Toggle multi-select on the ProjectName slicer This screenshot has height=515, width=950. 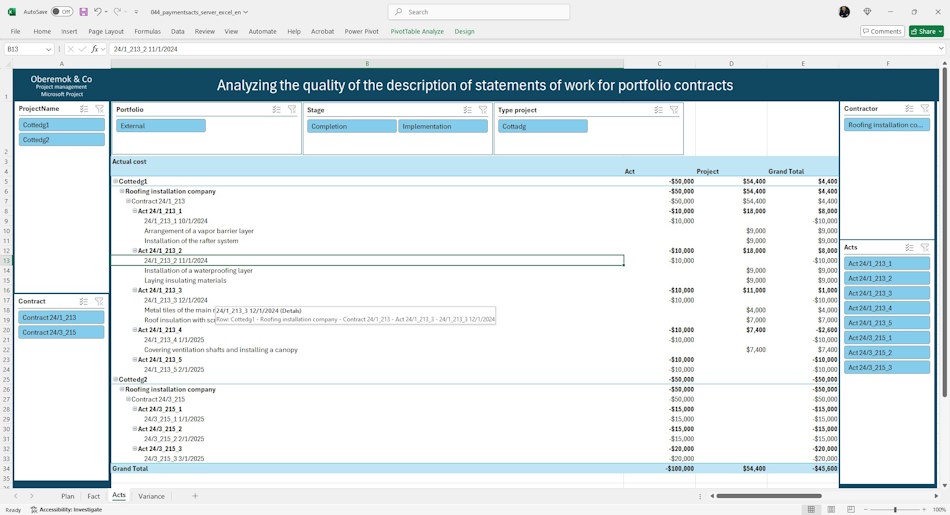click(84, 108)
